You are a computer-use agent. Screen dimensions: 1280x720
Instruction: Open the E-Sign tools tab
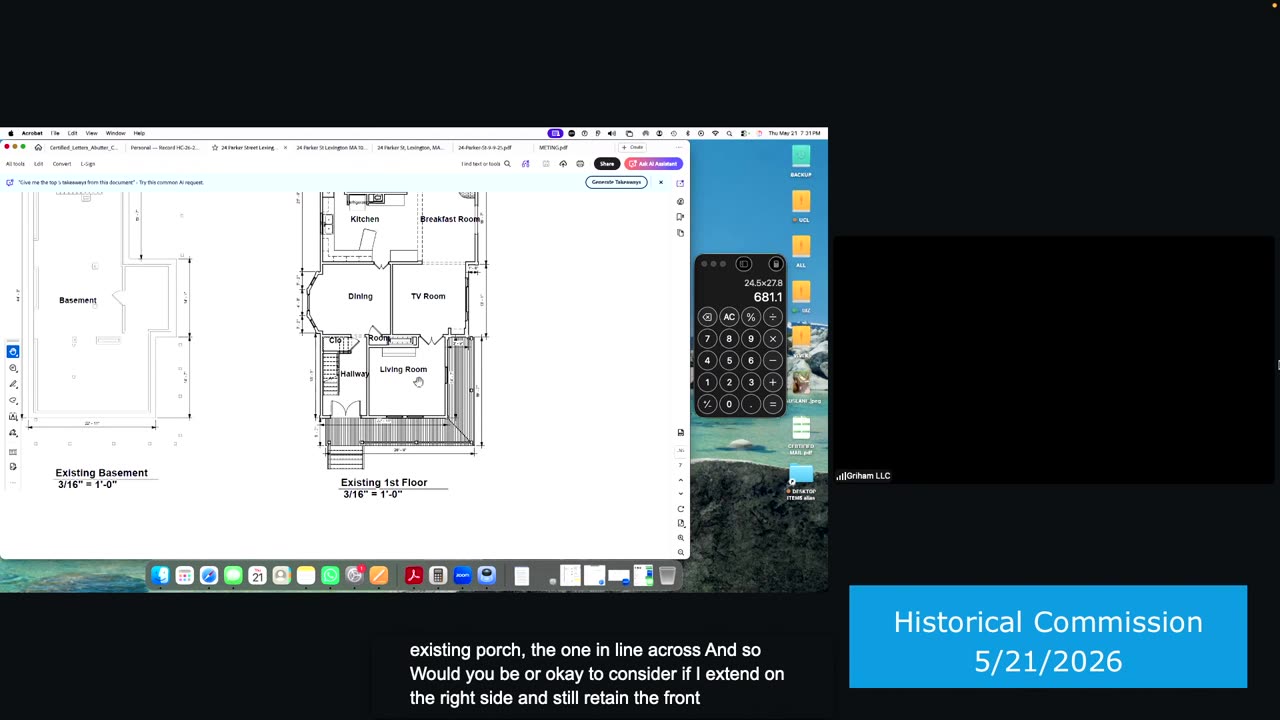point(88,164)
